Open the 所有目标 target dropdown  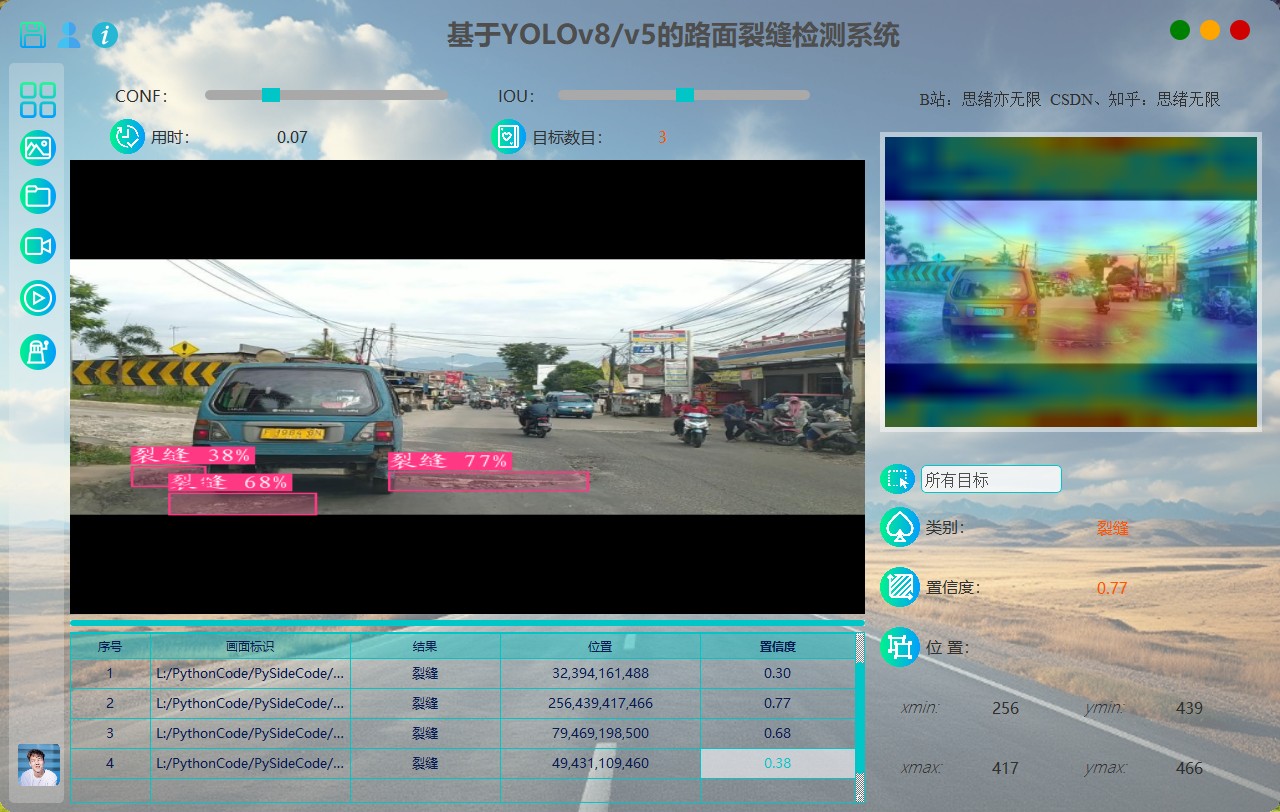click(990, 480)
